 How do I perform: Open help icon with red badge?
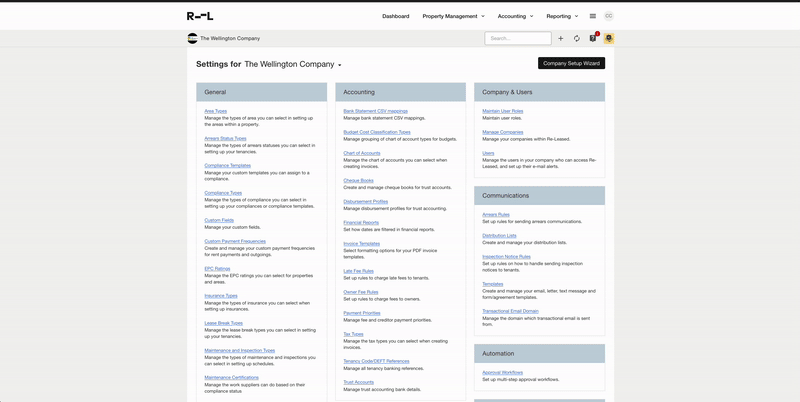(x=593, y=38)
